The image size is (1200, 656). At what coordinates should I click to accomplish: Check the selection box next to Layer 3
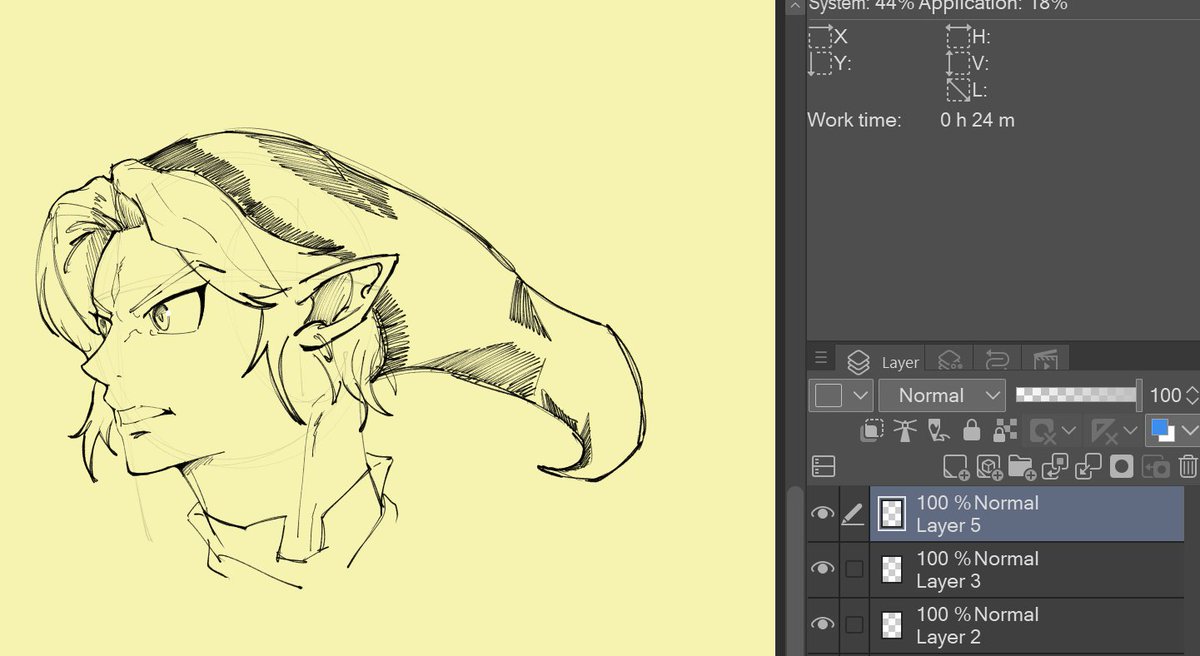click(854, 569)
